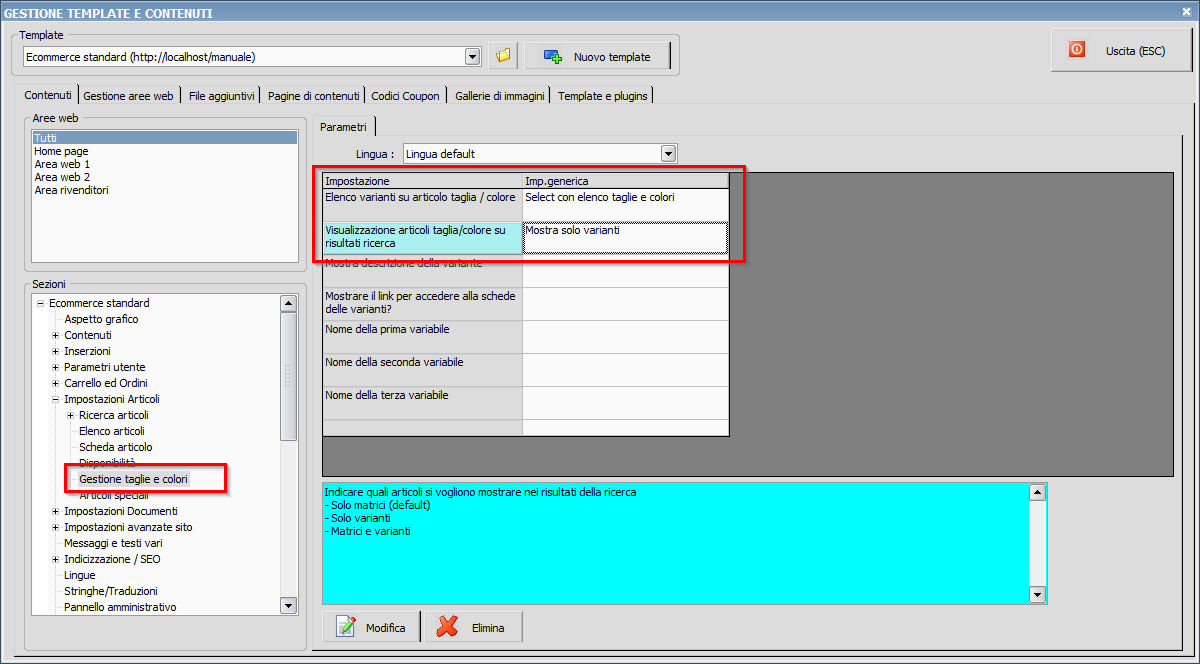Image resolution: width=1200 pixels, height=664 pixels.
Task: Select Tutti in the Aree web list
Action: [165, 138]
